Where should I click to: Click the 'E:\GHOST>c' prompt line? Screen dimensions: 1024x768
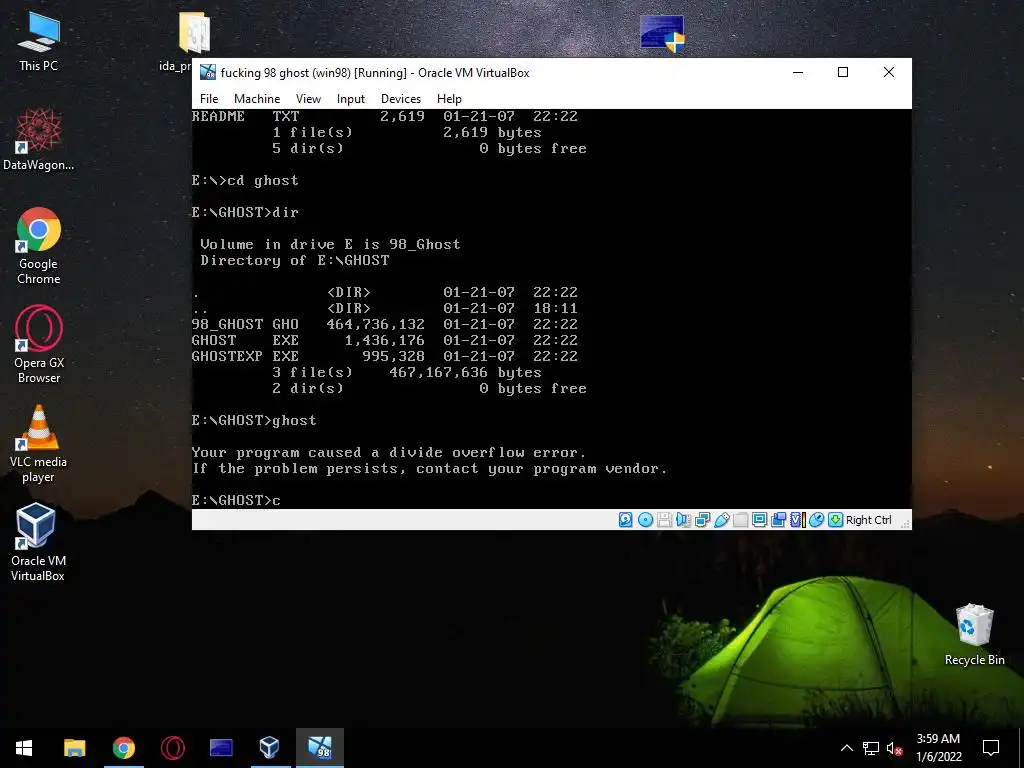[236, 500]
